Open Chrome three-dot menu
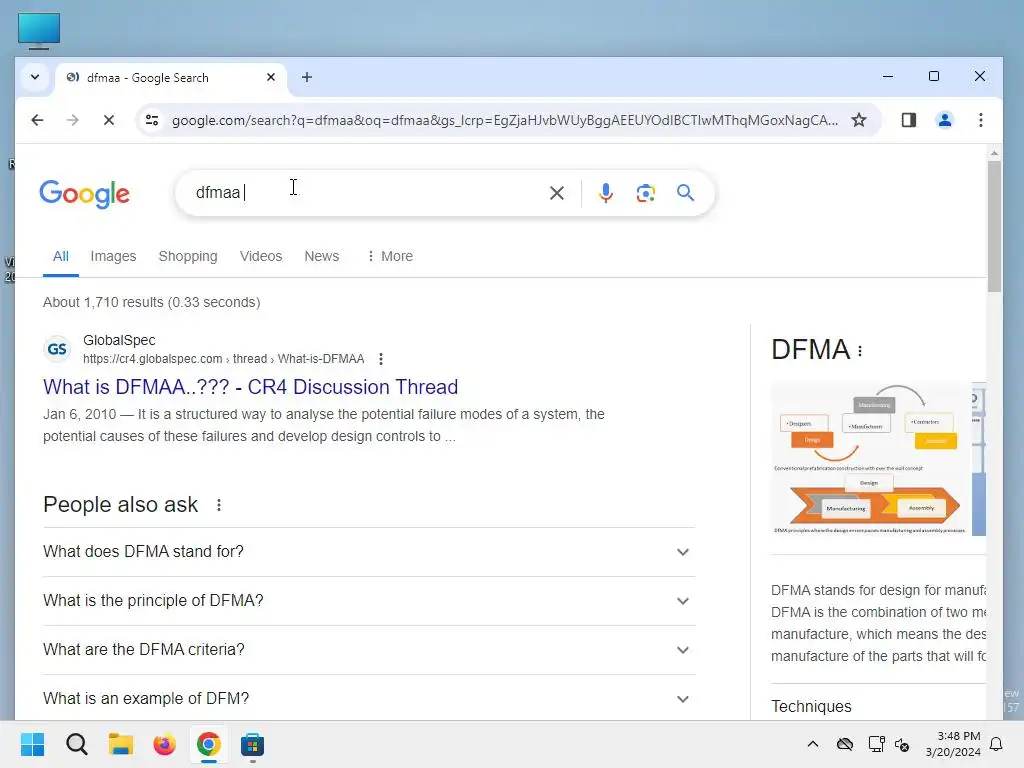Image resolution: width=1024 pixels, height=768 pixels. point(980,120)
